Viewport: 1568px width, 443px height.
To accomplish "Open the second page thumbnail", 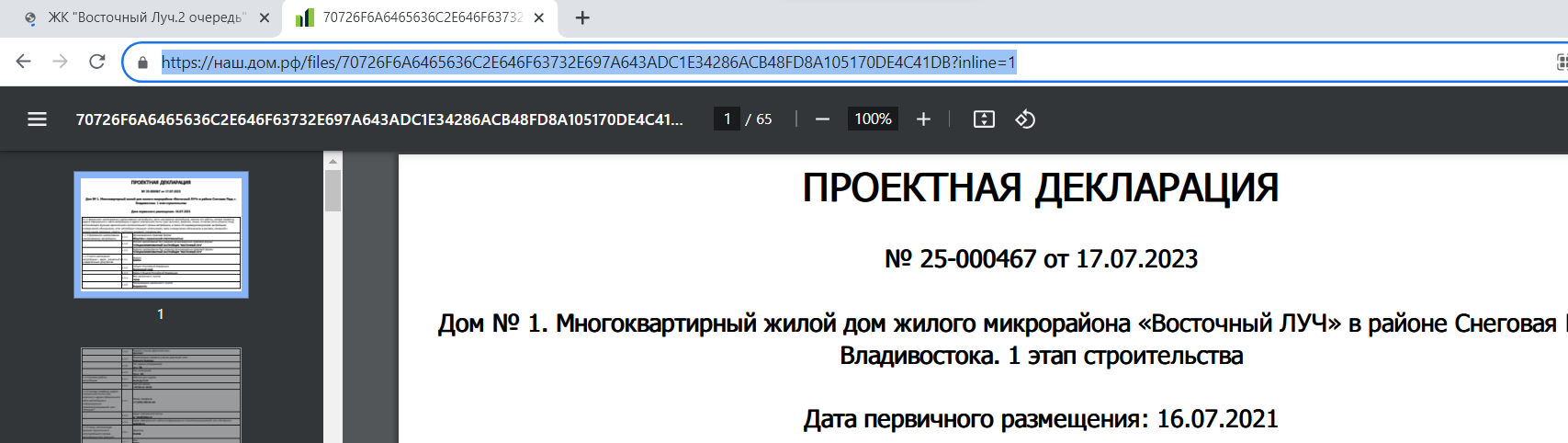I will pos(161,395).
